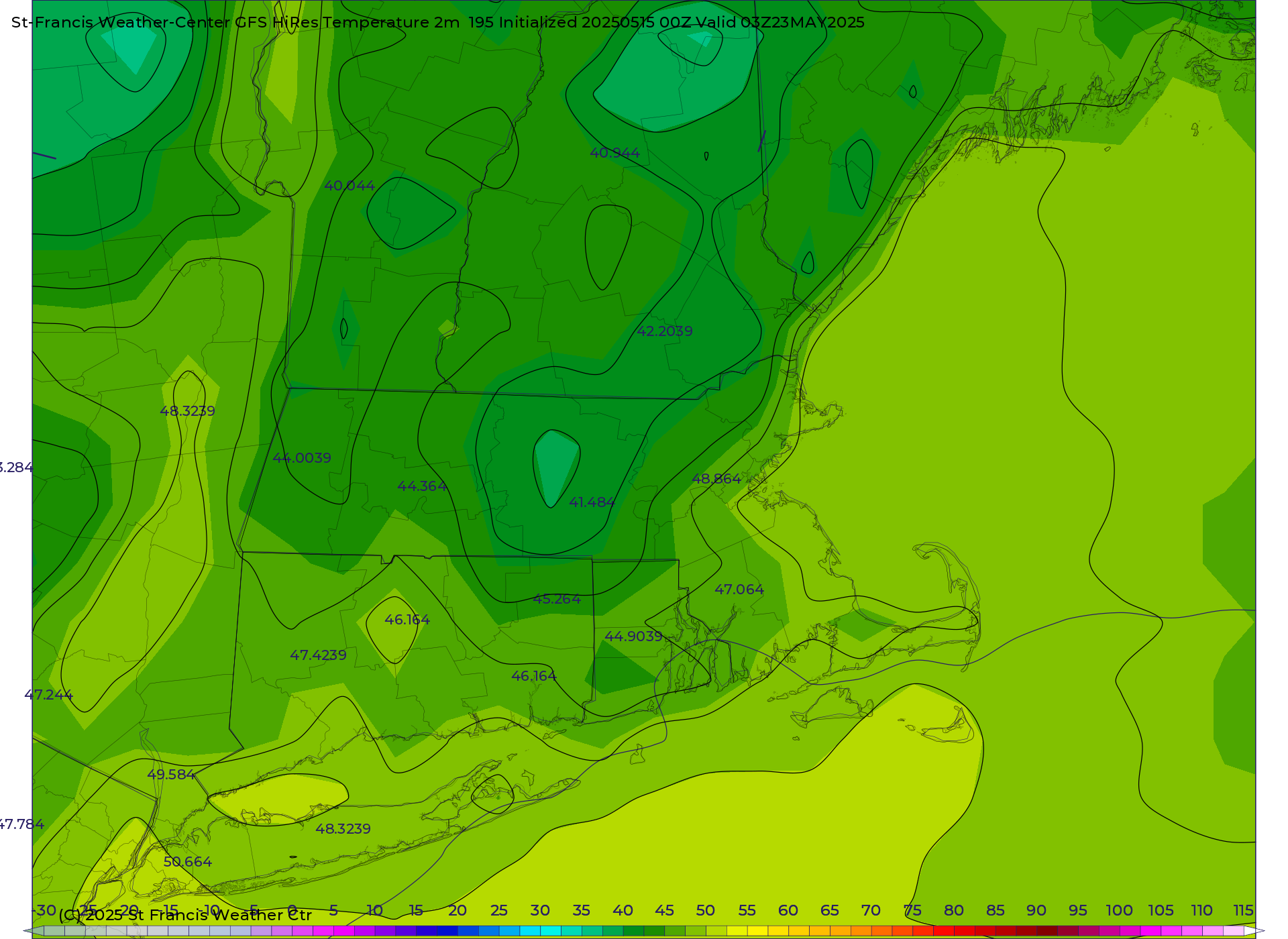The image size is (1288, 939).
Task: Click the colorbar label 5
Action: (333, 911)
